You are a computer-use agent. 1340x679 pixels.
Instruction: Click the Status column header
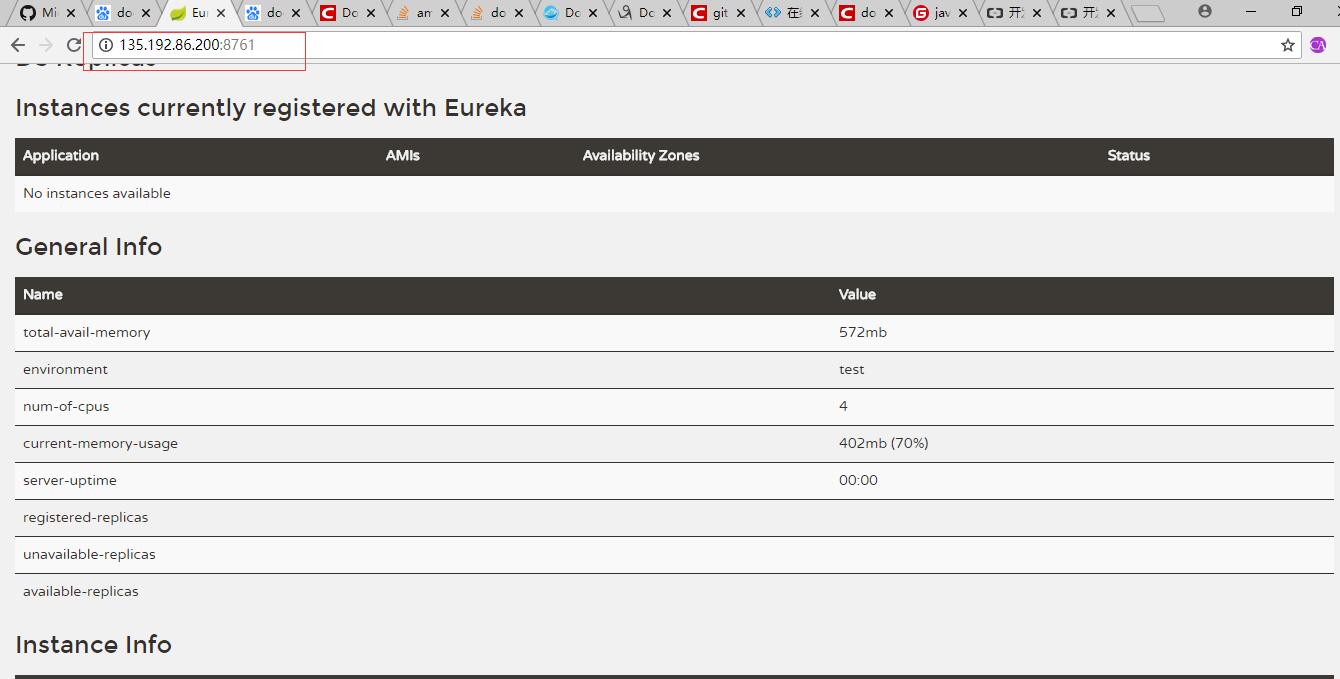coord(1128,155)
